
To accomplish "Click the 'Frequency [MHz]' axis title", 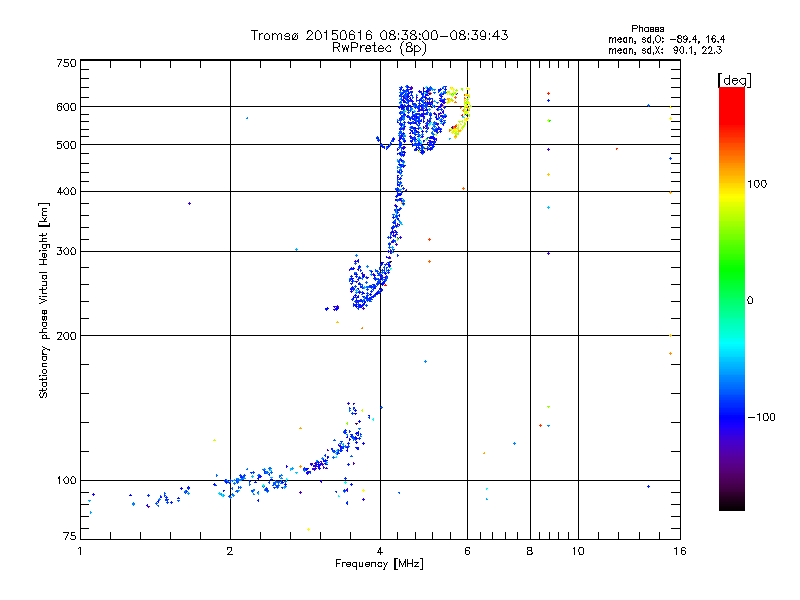I will point(379,564).
